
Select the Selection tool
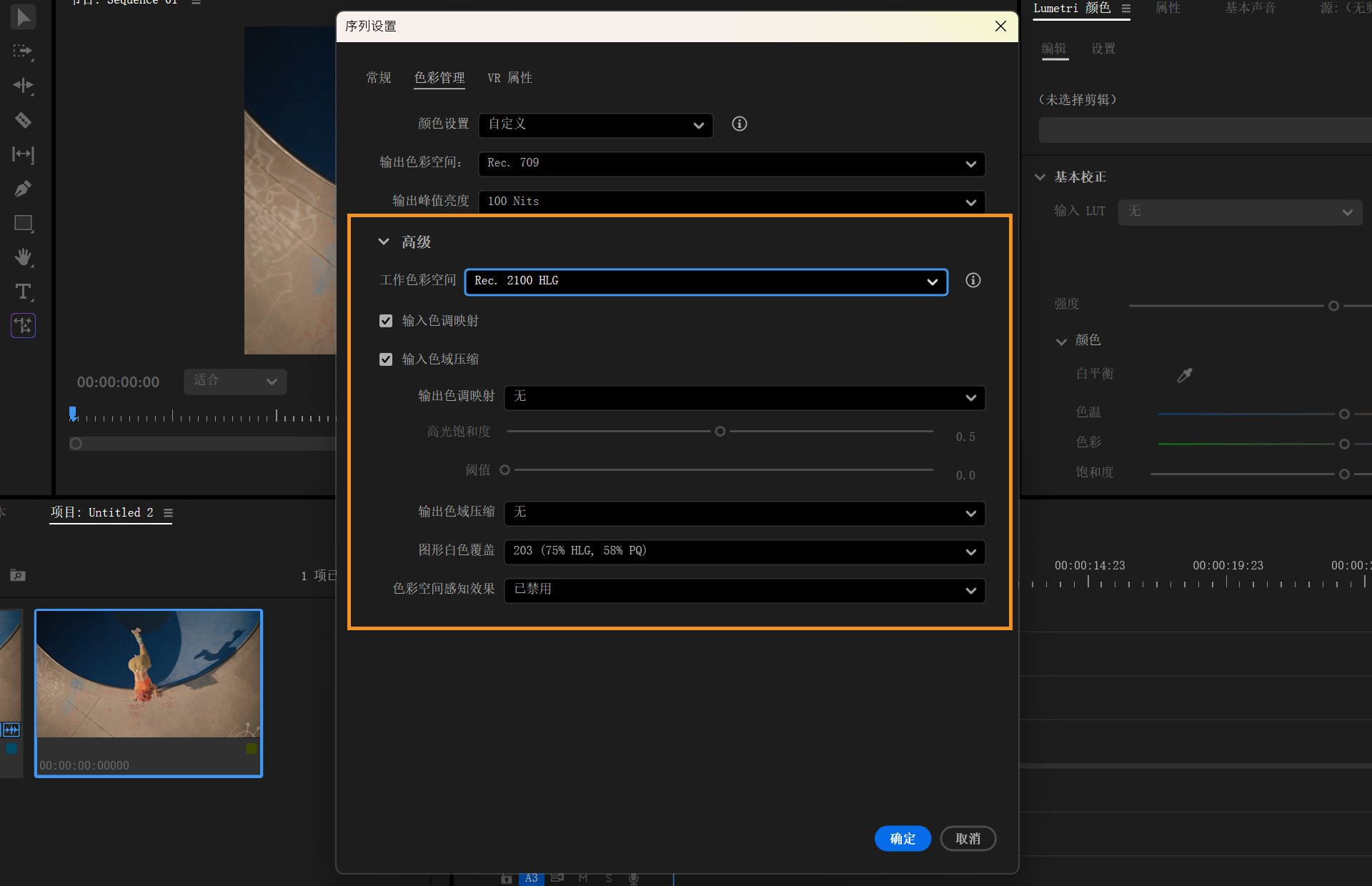click(x=23, y=16)
